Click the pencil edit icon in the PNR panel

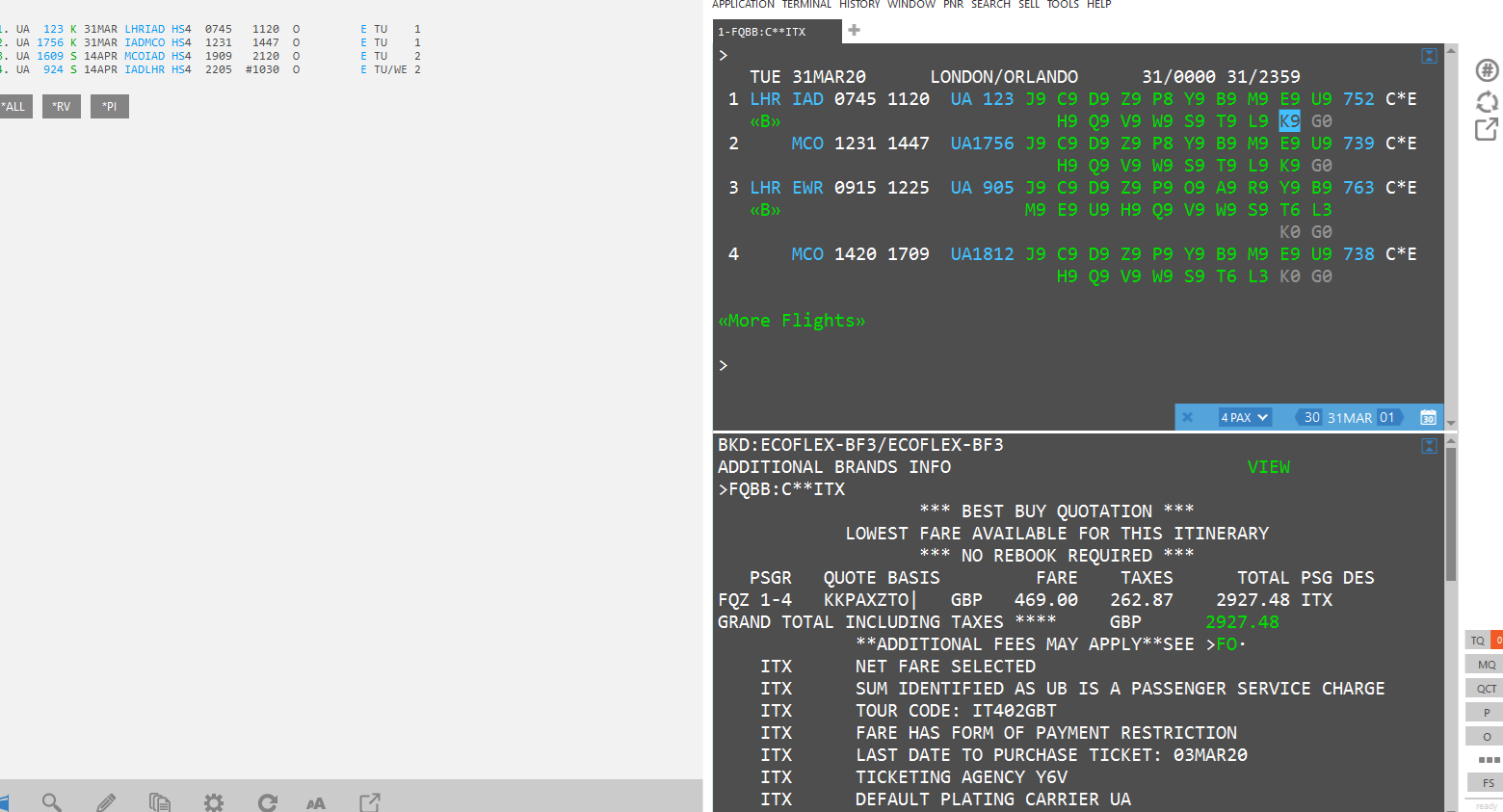tap(106, 801)
